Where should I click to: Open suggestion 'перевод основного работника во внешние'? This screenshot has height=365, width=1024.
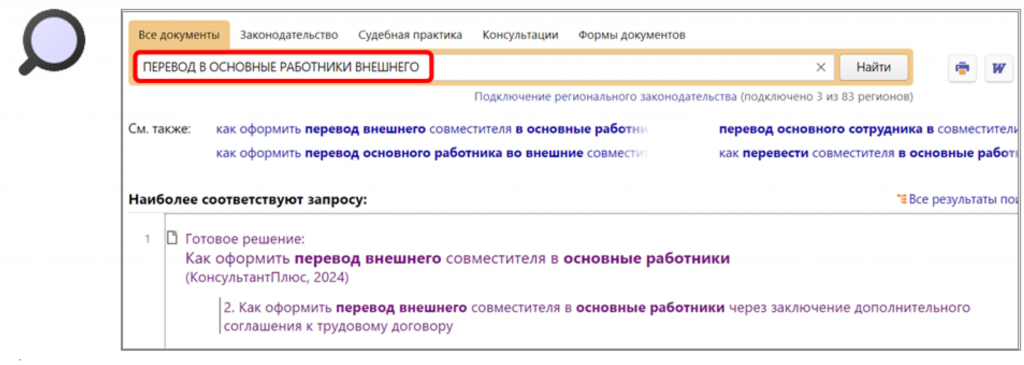432,153
